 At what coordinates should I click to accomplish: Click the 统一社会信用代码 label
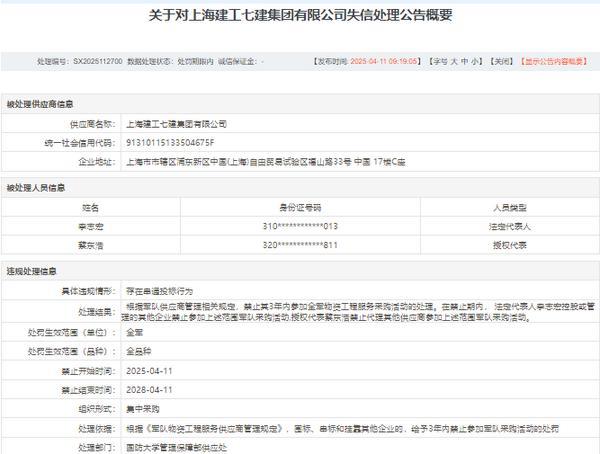click(80, 143)
